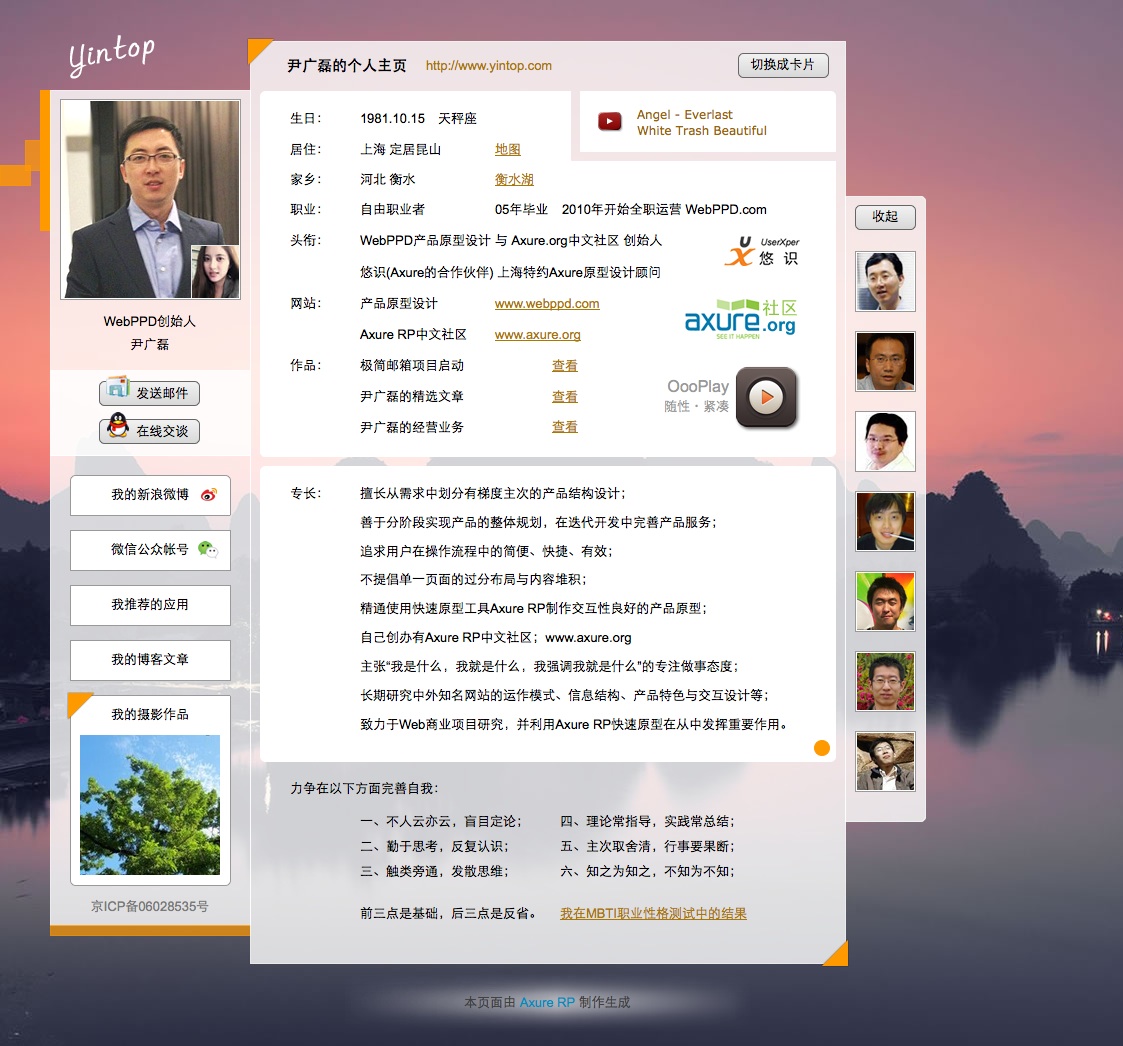Image resolution: width=1123 pixels, height=1046 pixels.
Task: Click the 在线交谈 button
Action: click(150, 431)
